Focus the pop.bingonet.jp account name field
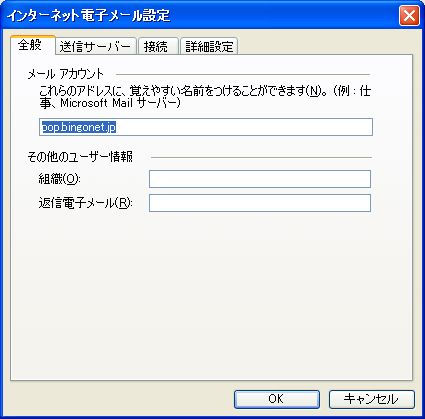 [x=206, y=127]
